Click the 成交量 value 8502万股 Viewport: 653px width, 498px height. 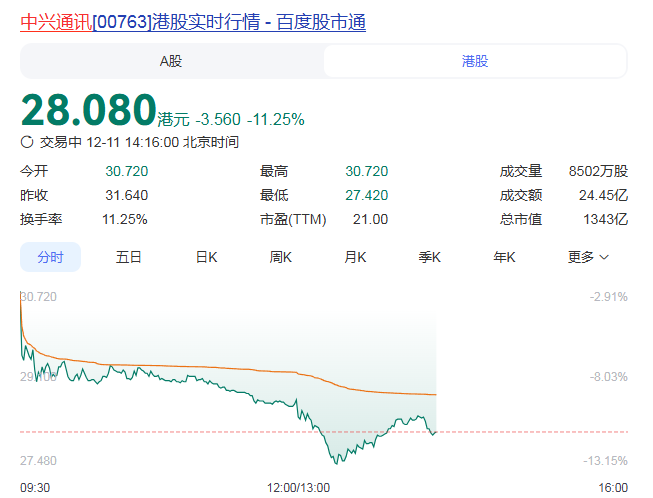(x=597, y=171)
